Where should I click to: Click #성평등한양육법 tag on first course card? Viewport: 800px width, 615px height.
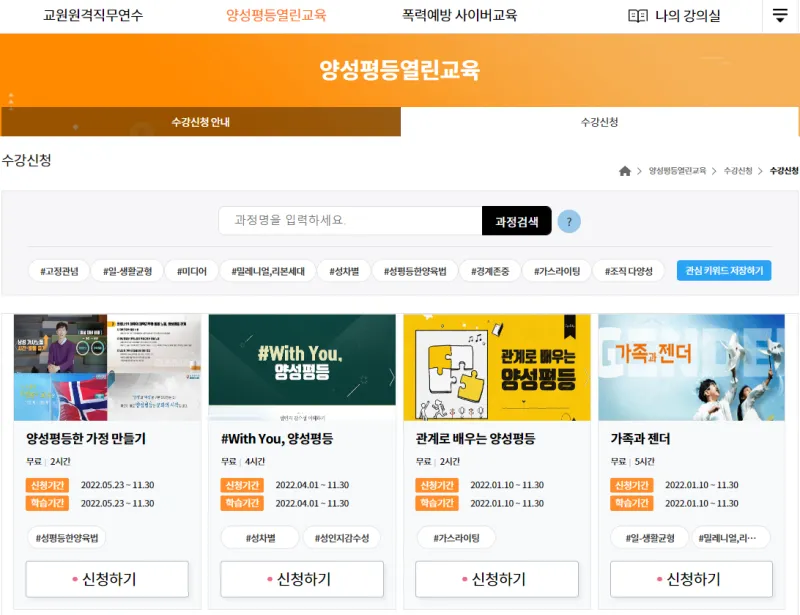(x=66, y=537)
